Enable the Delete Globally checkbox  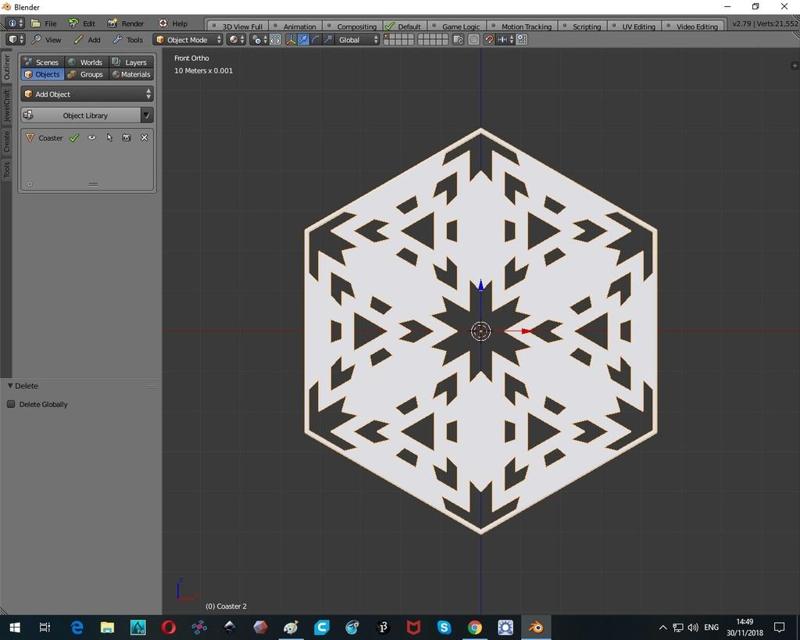11,404
